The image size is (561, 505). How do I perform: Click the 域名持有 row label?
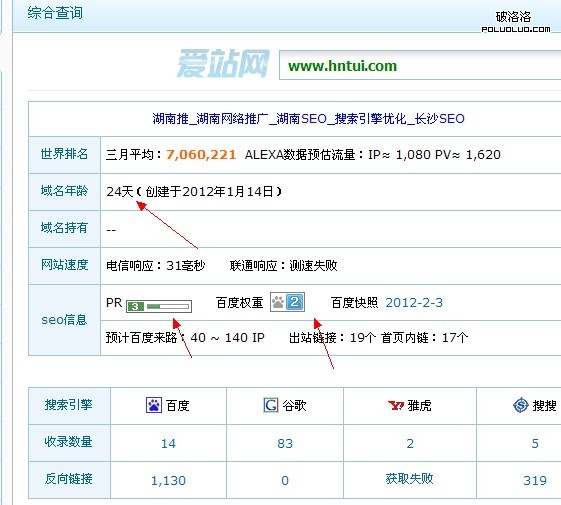[x=64, y=228]
